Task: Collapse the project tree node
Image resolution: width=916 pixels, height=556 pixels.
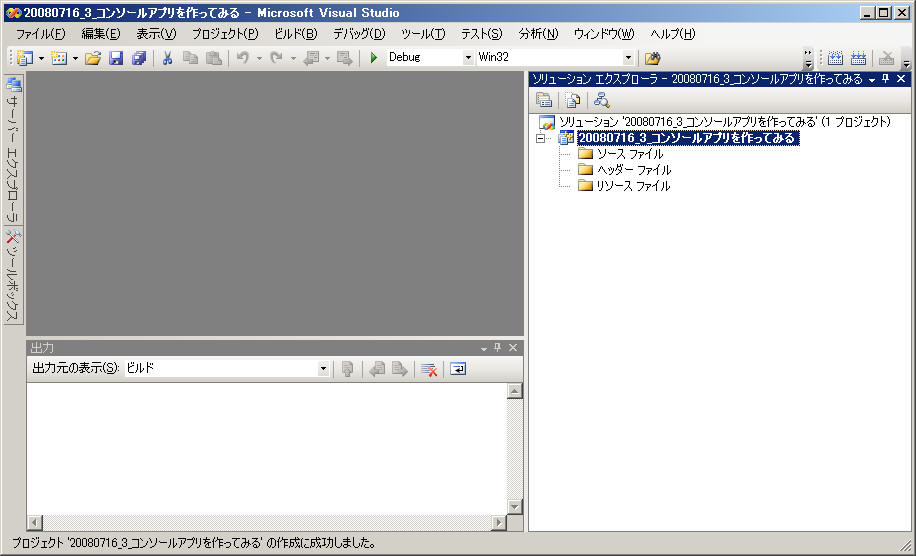Action: (541, 139)
